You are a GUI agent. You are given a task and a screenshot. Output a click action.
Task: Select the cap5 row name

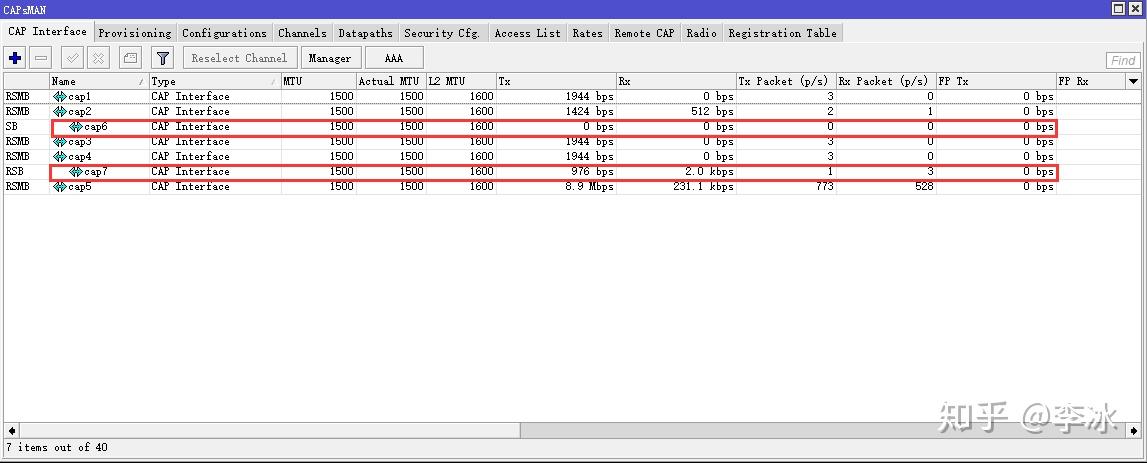(80, 187)
